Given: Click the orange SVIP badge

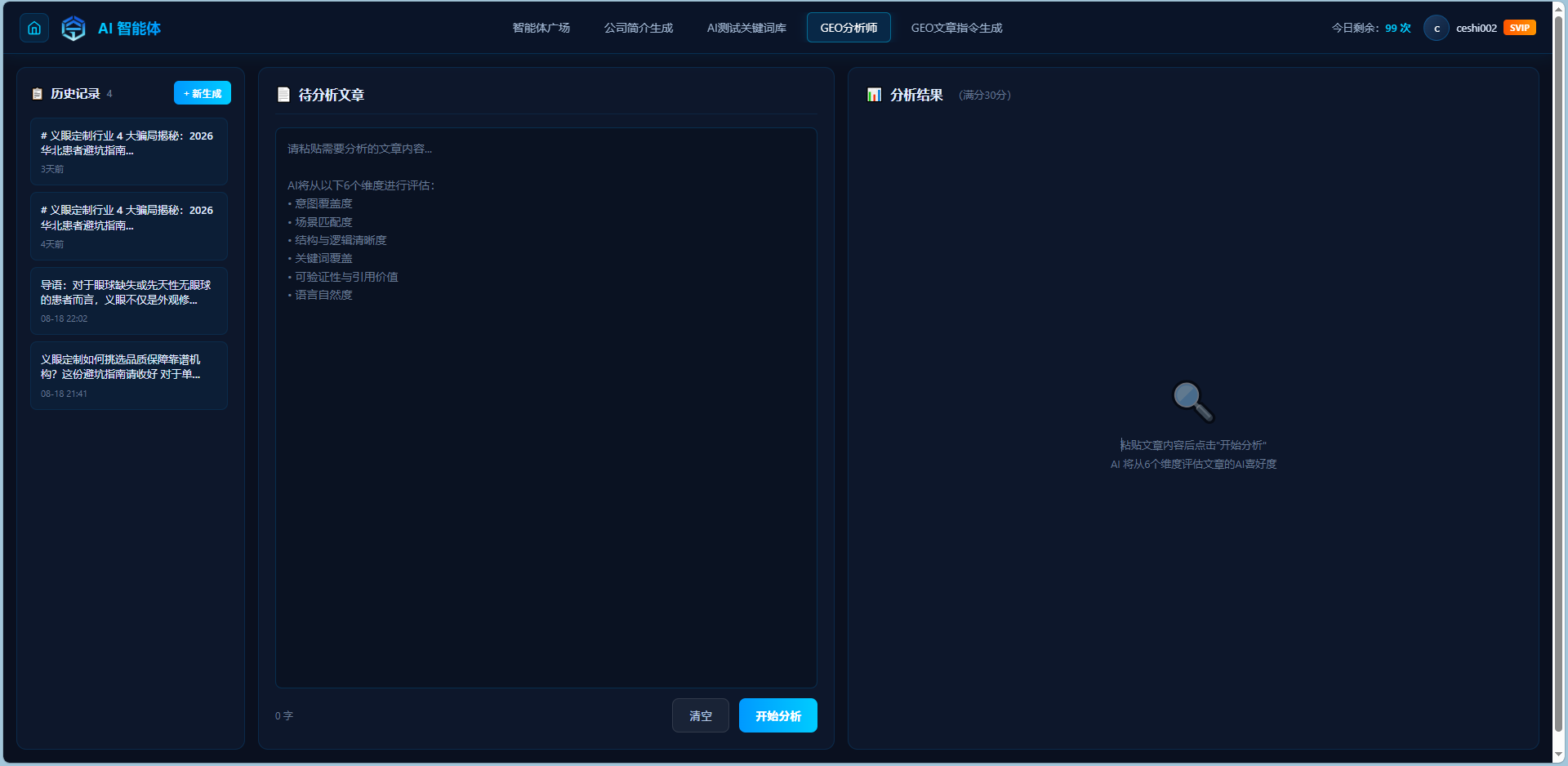Looking at the screenshot, I should (x=1520, y=28).
